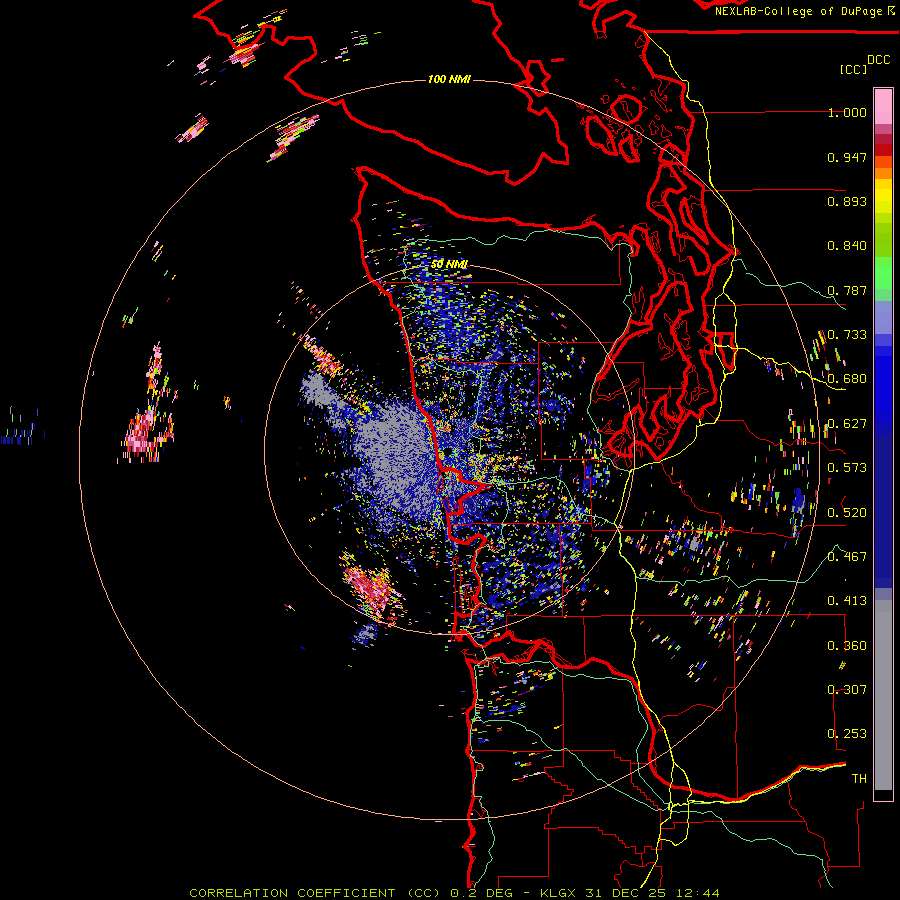Click the 0.520 scale value
Screen dimensions: 900x900
pyautogui.click(x=847, y=513)
